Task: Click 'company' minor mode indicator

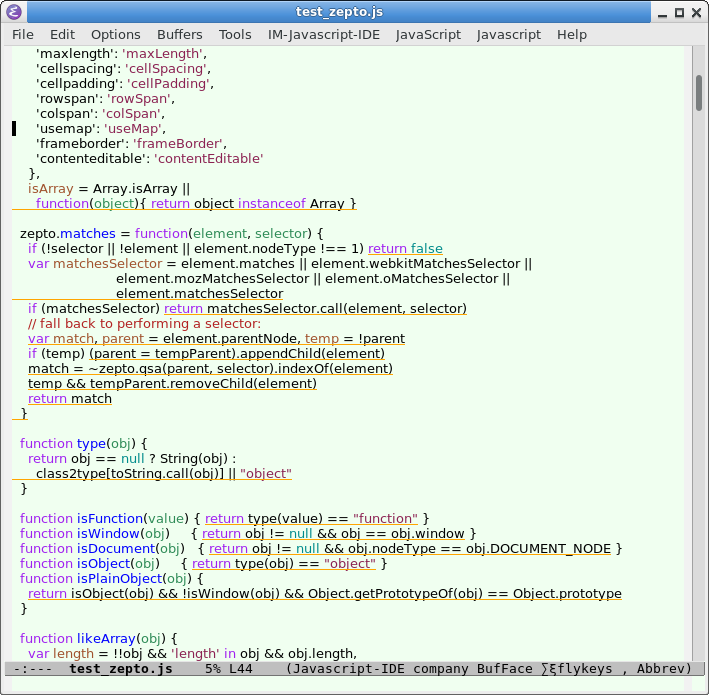Action: (x=440, y=669)
